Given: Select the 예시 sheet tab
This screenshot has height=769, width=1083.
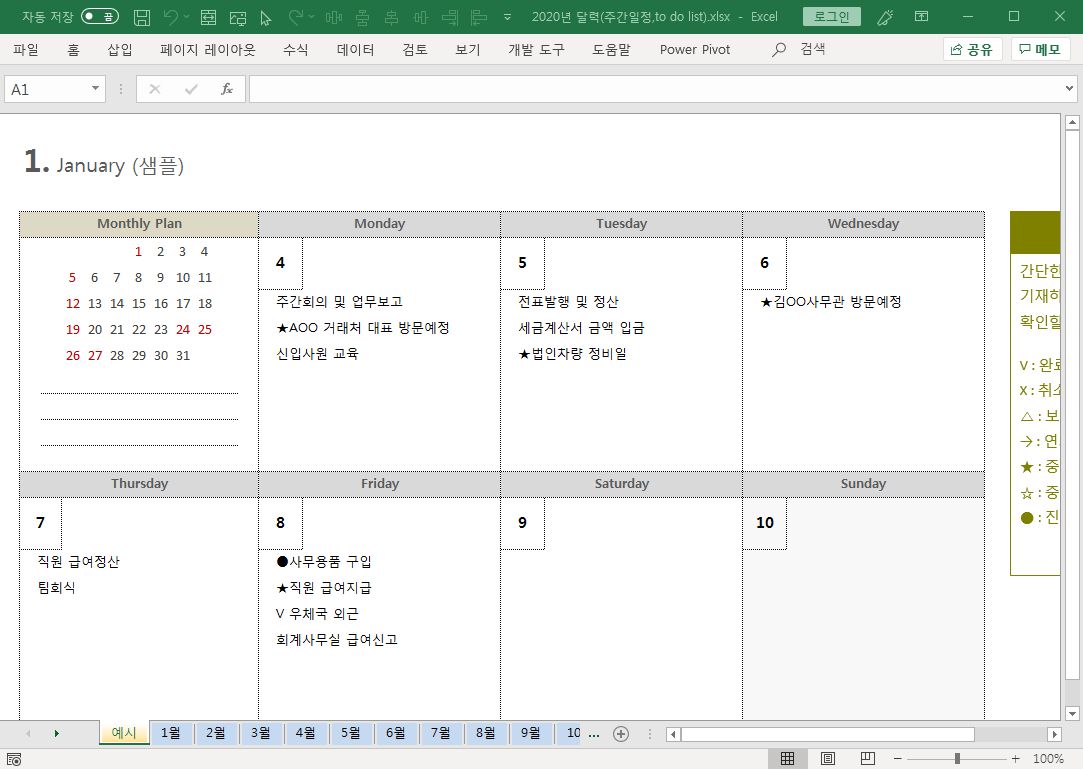Looking at the screenshot, I should pos(124,733).
